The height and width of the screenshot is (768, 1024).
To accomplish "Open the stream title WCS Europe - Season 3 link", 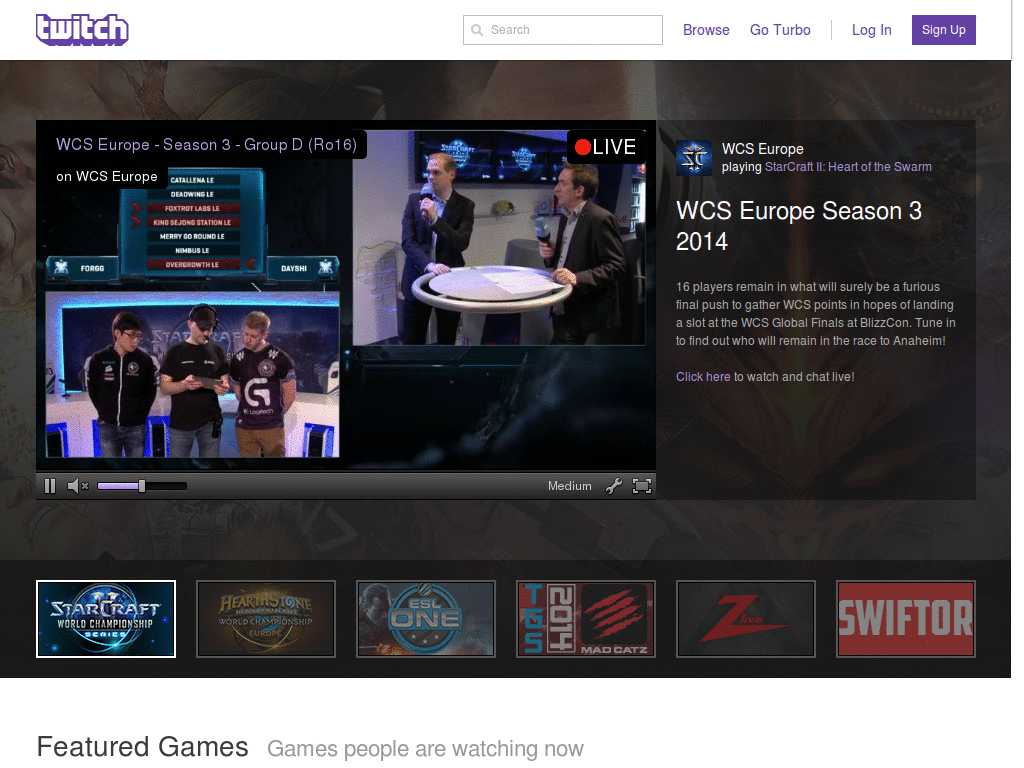I will point(206,144).
